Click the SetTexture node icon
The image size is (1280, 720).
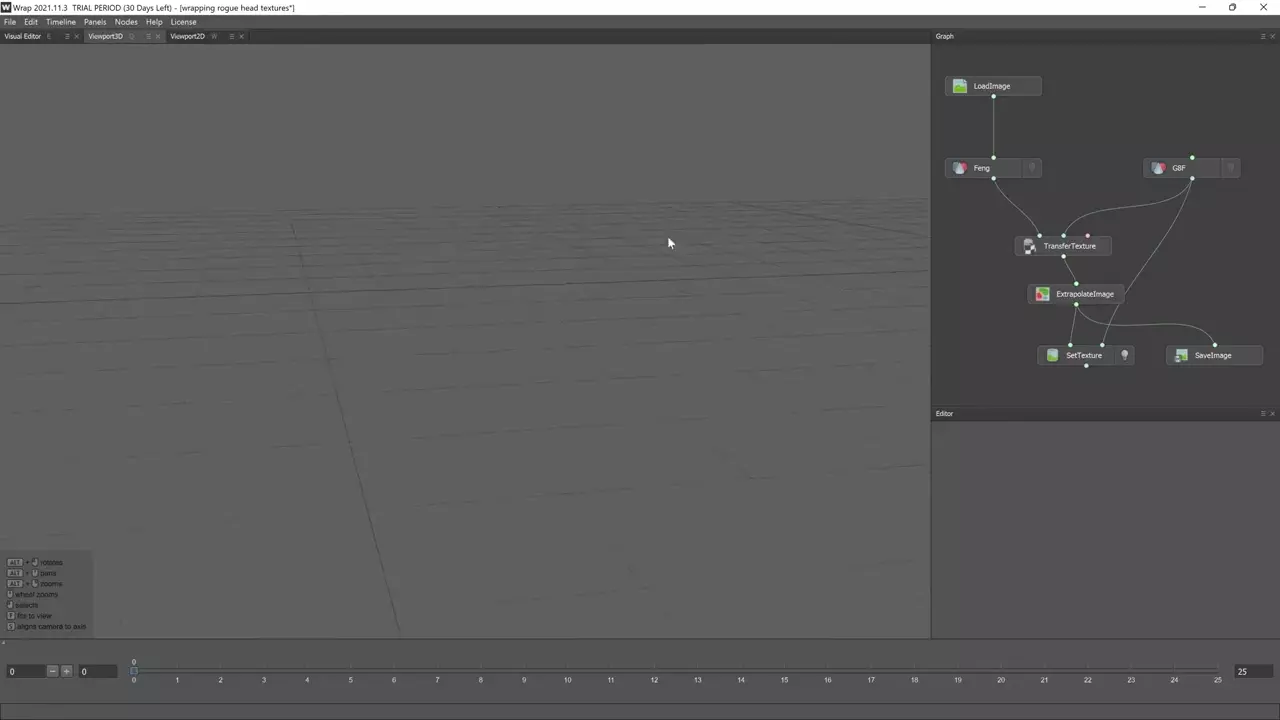(1052, 355)
